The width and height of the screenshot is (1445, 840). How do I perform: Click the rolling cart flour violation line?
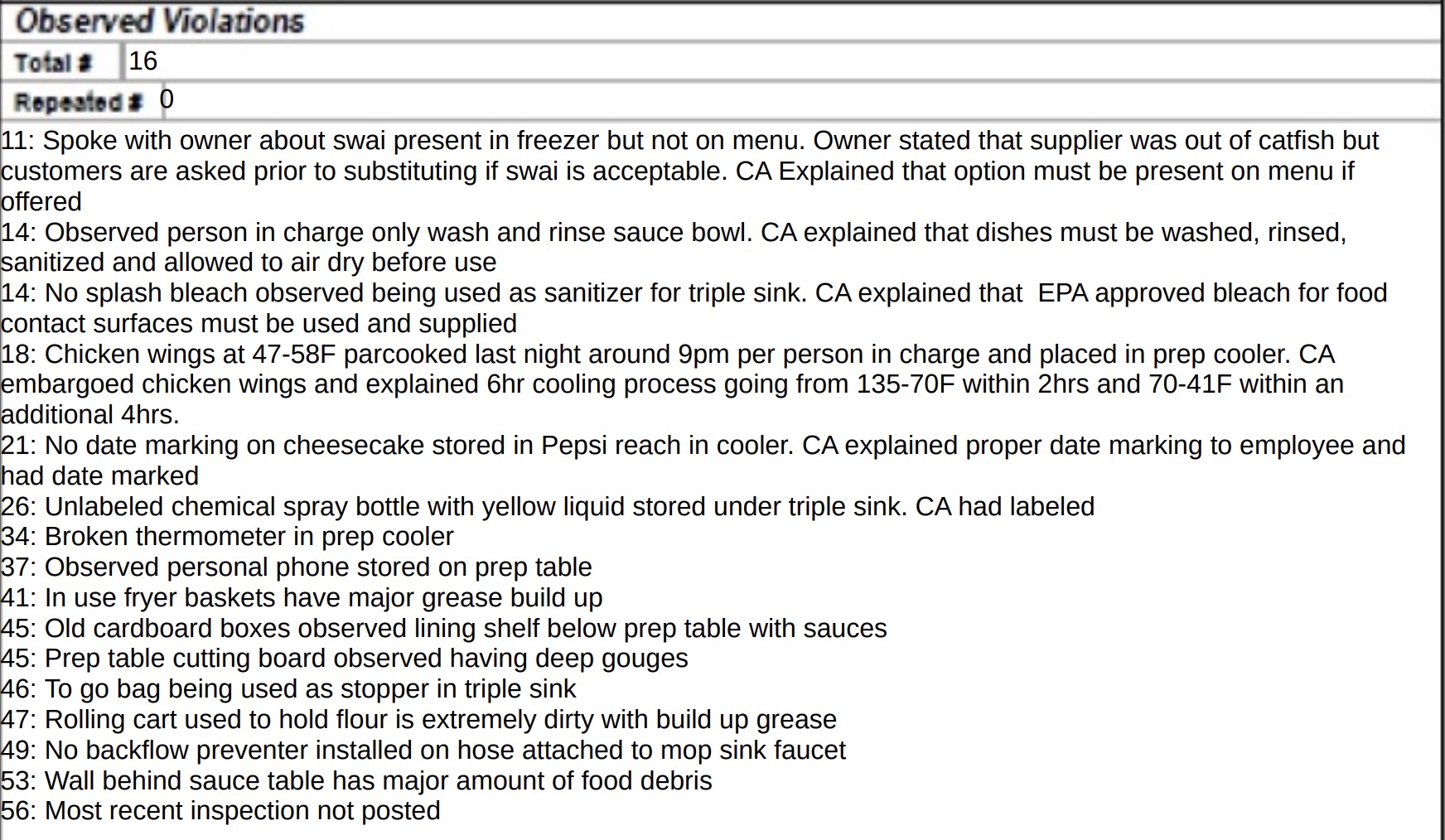418,720
